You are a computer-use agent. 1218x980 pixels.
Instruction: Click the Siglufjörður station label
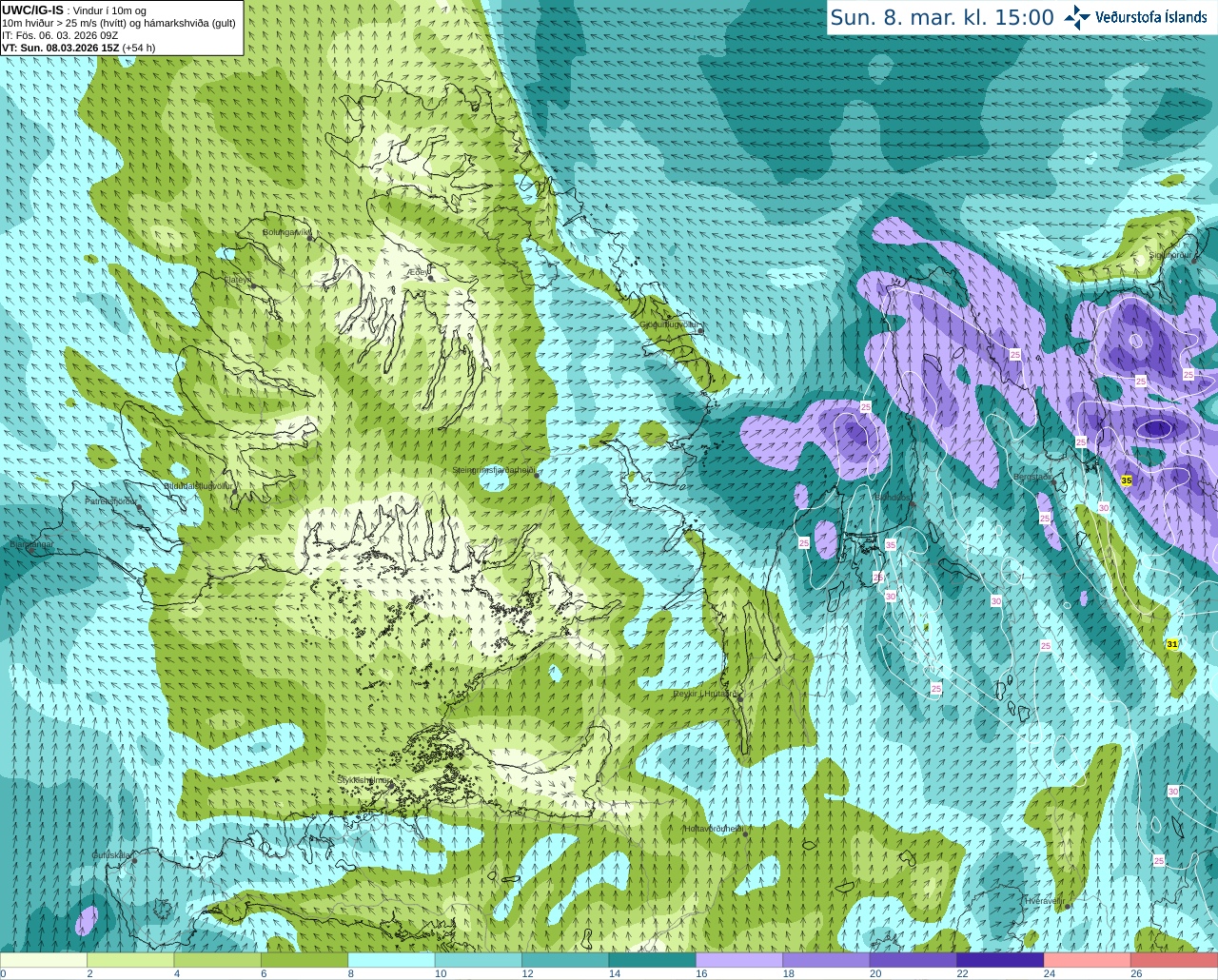click(1169, 255)
